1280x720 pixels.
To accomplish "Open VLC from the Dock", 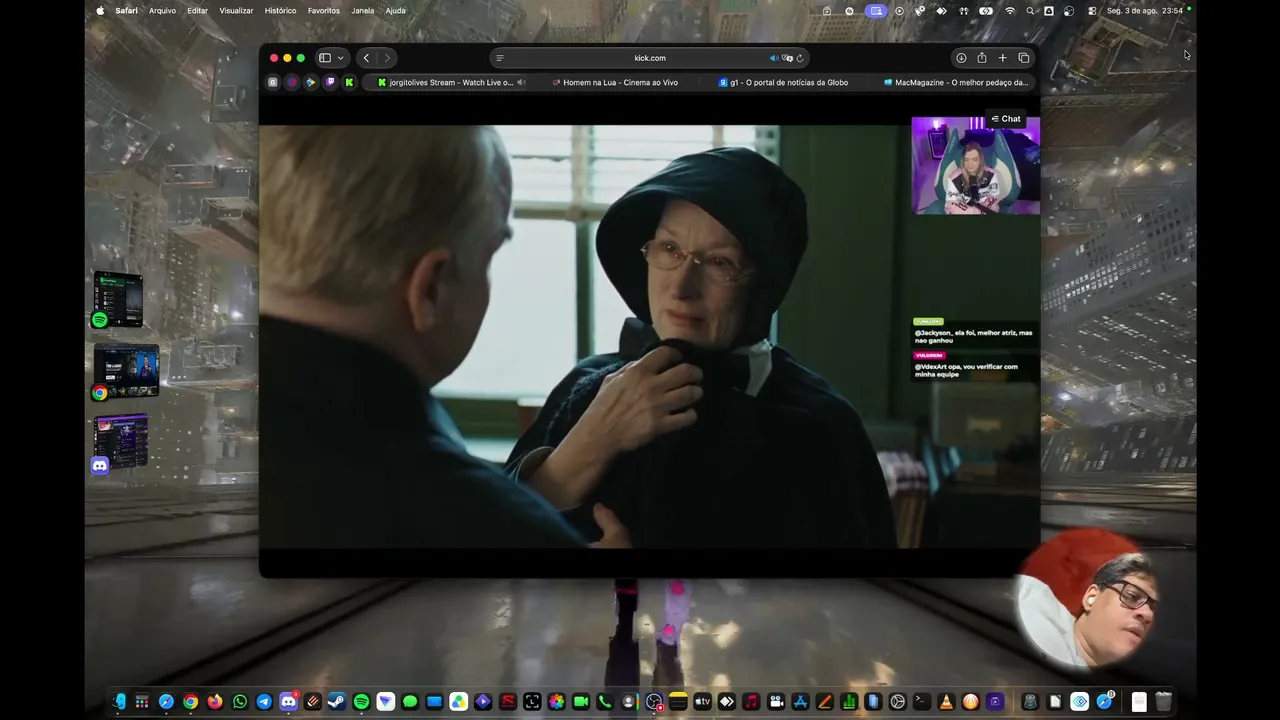I will click(945, 702).
